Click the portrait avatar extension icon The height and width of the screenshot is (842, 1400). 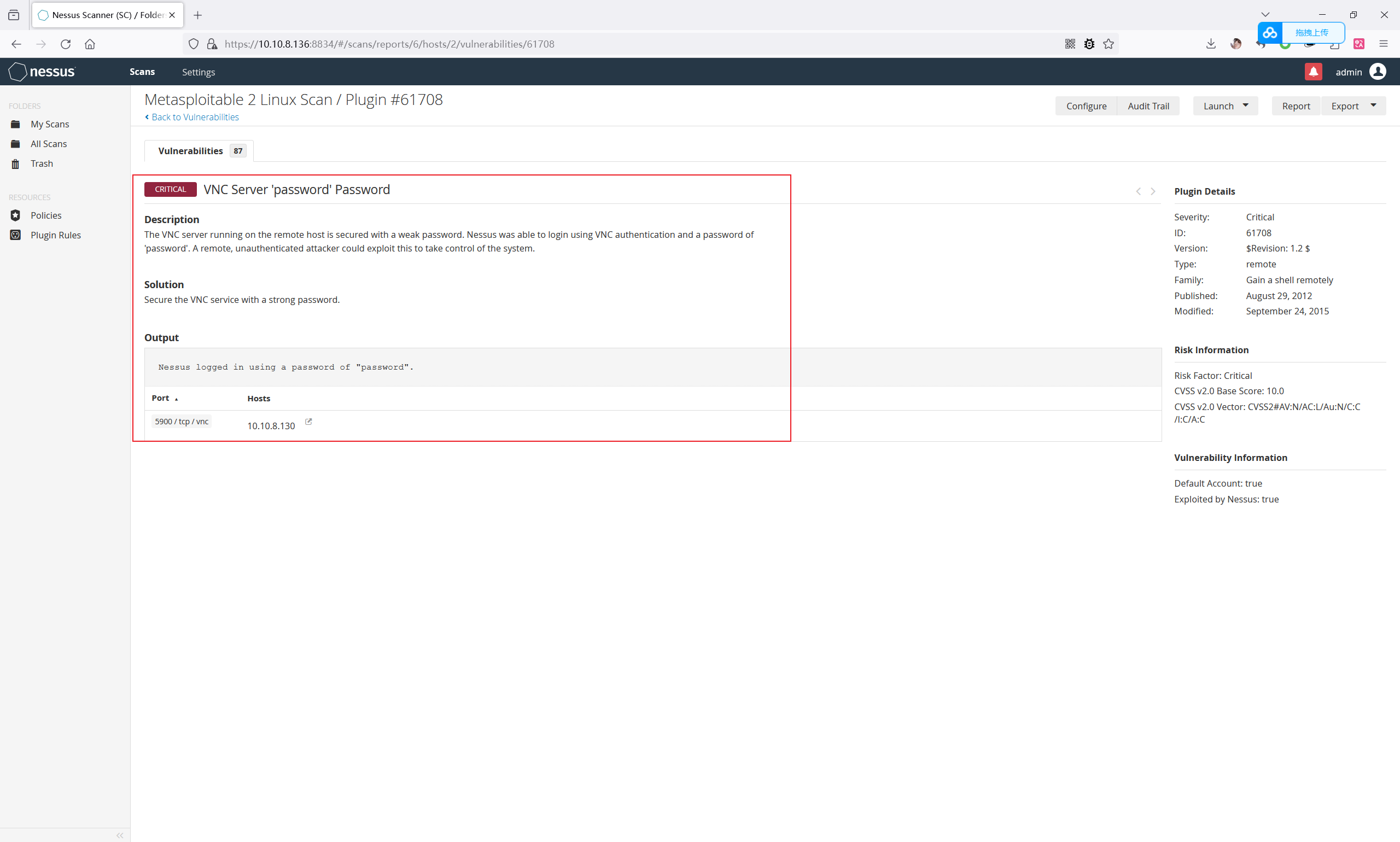[x=1236, y=44]
